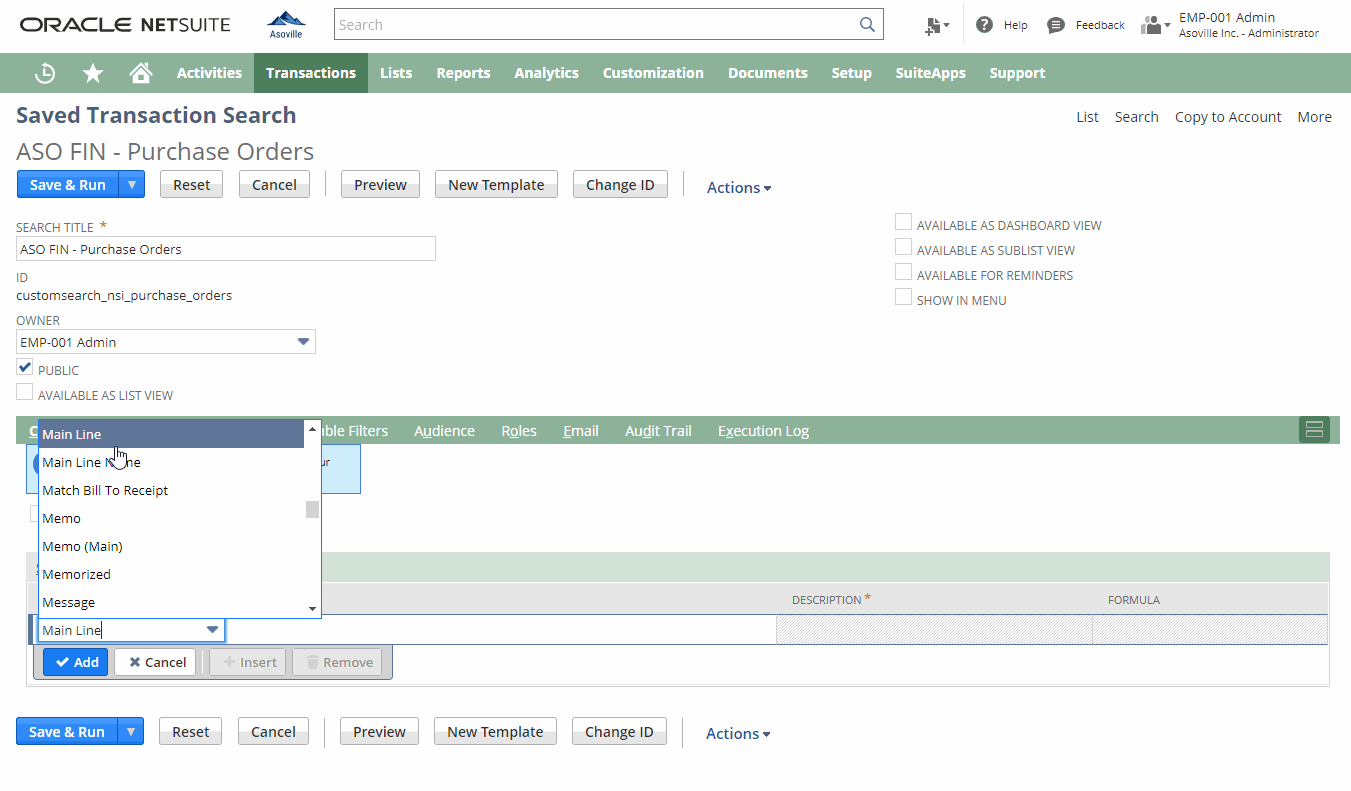Switch to the Audit Trail tab
The width and height of the screenshot is (1351, 791).
[x=658, y=431]
